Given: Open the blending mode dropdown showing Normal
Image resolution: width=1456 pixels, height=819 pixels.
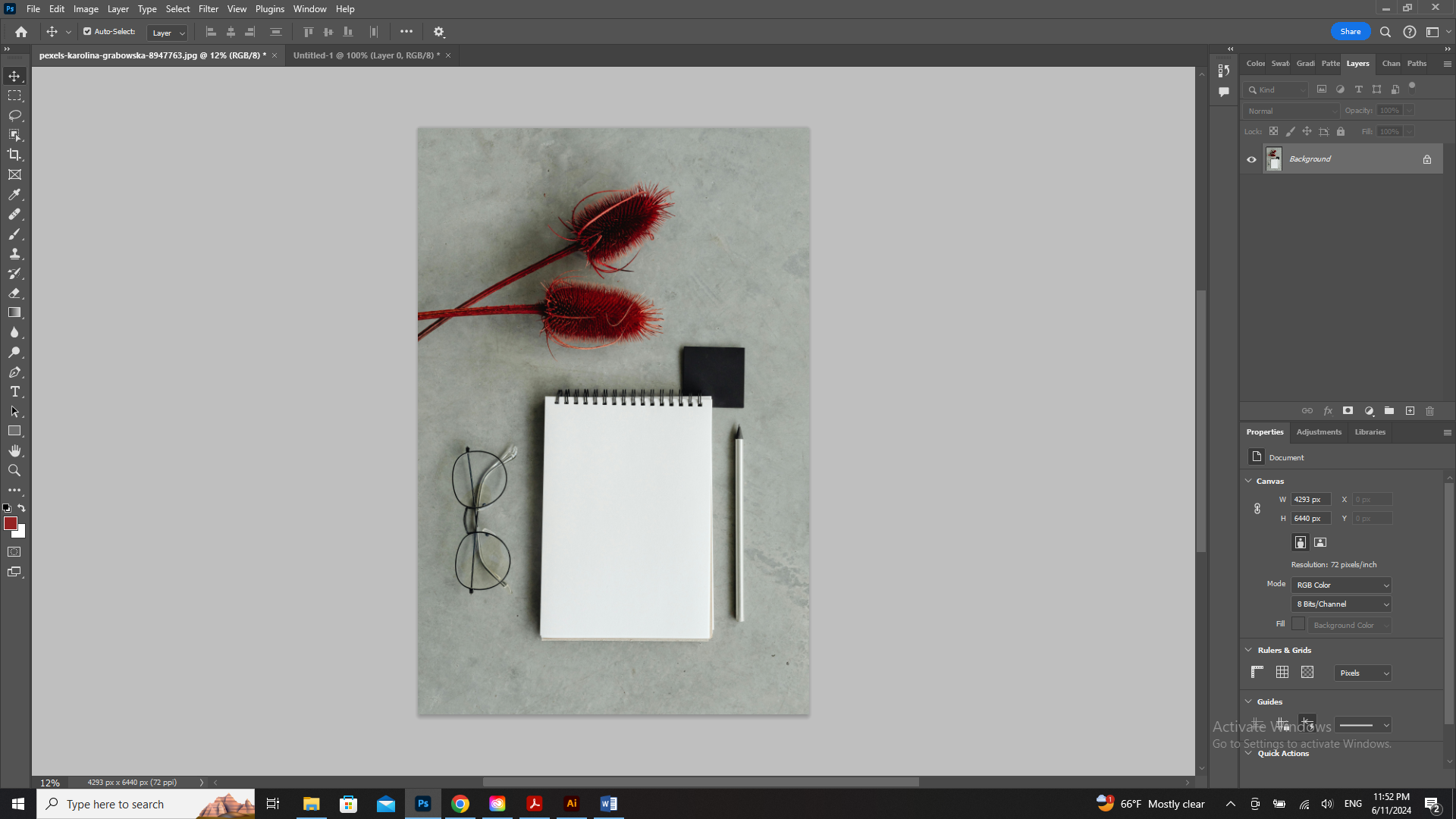Looking at the screenshot, I should (x=1289, y=111).
